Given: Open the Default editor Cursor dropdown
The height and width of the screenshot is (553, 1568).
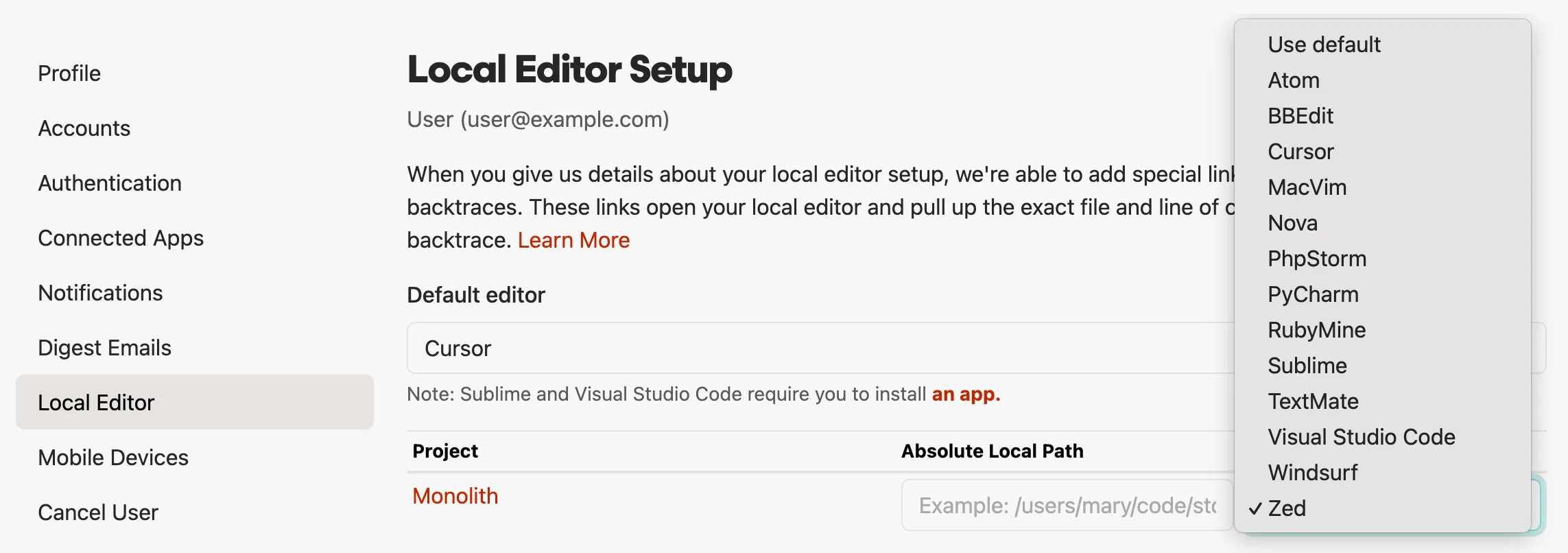Looking at the screenshot, I should click(820, 348).
